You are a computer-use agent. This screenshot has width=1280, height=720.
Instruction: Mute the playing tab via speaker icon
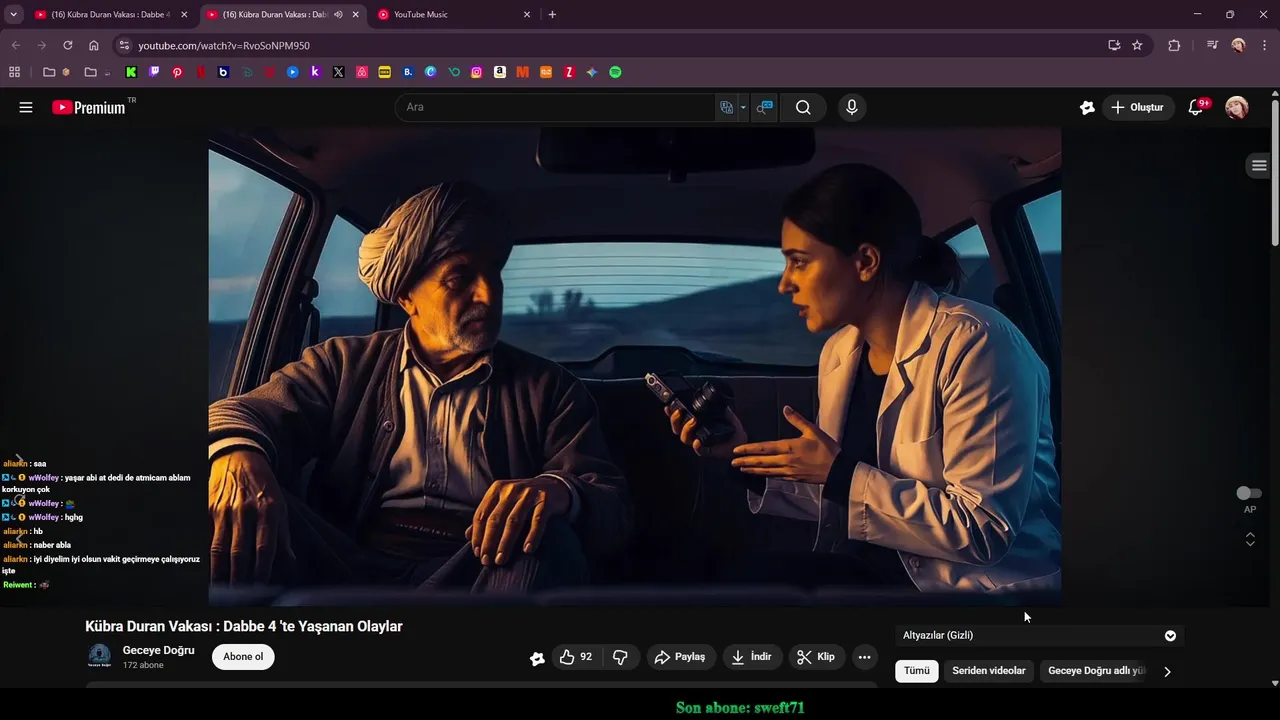(338, 15)
